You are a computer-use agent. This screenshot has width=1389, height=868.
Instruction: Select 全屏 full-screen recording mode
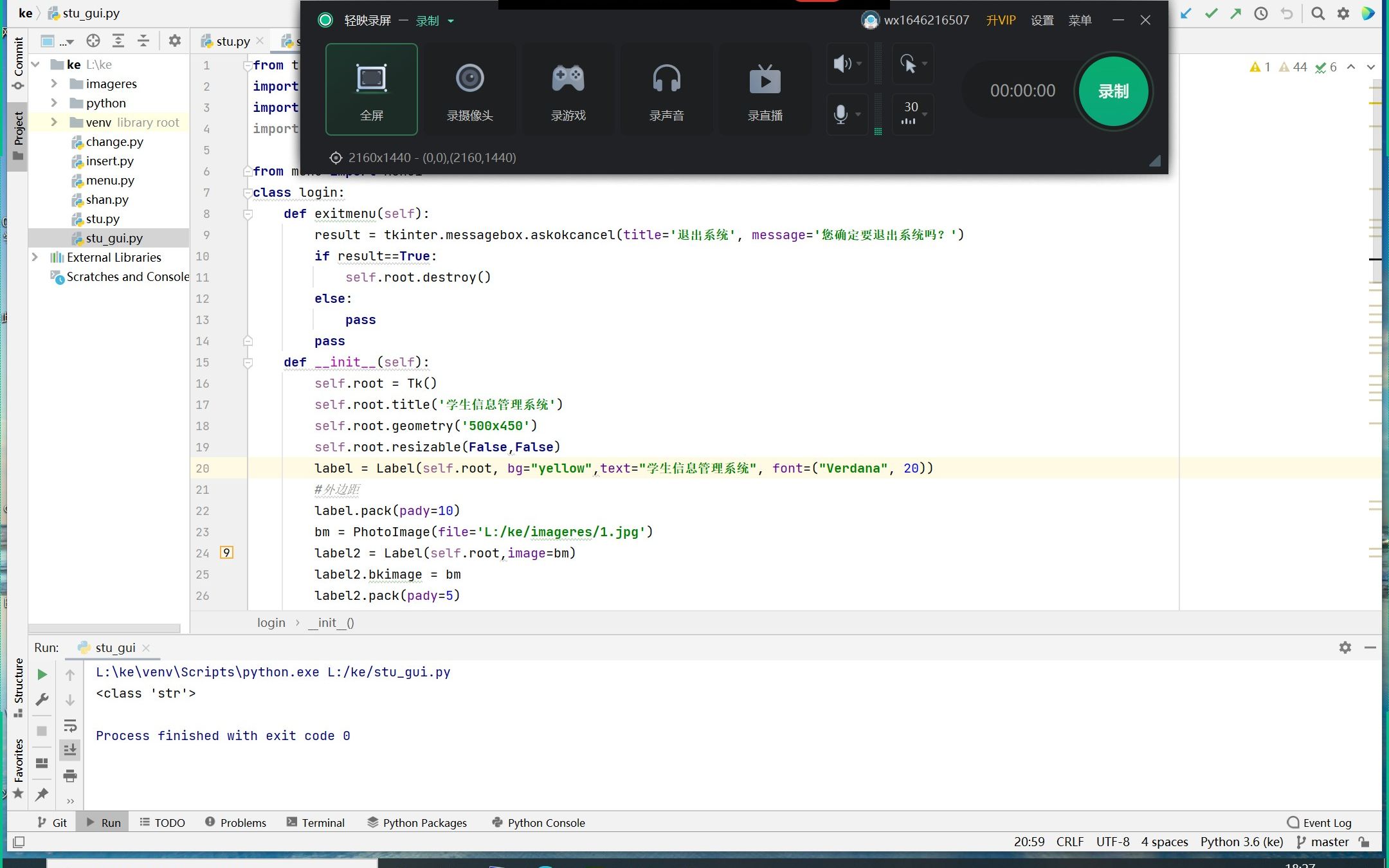click(x=371, y=90)
